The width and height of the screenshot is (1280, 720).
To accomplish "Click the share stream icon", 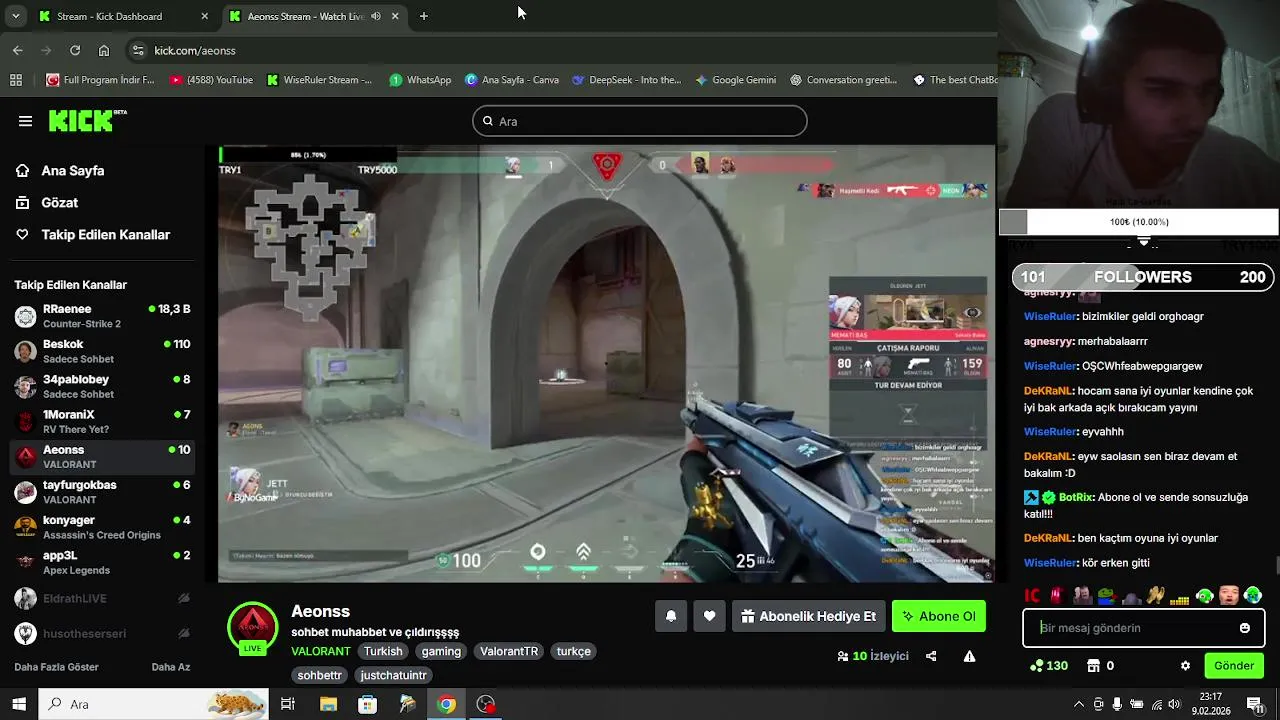I will point(931,656).
